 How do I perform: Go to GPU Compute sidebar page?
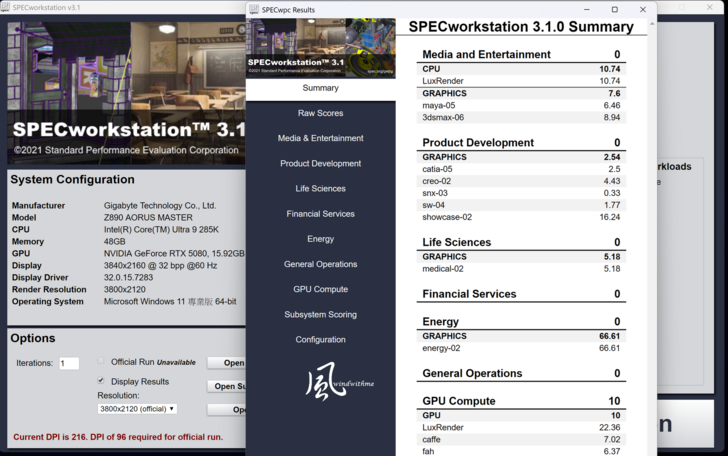pos(320,289)
